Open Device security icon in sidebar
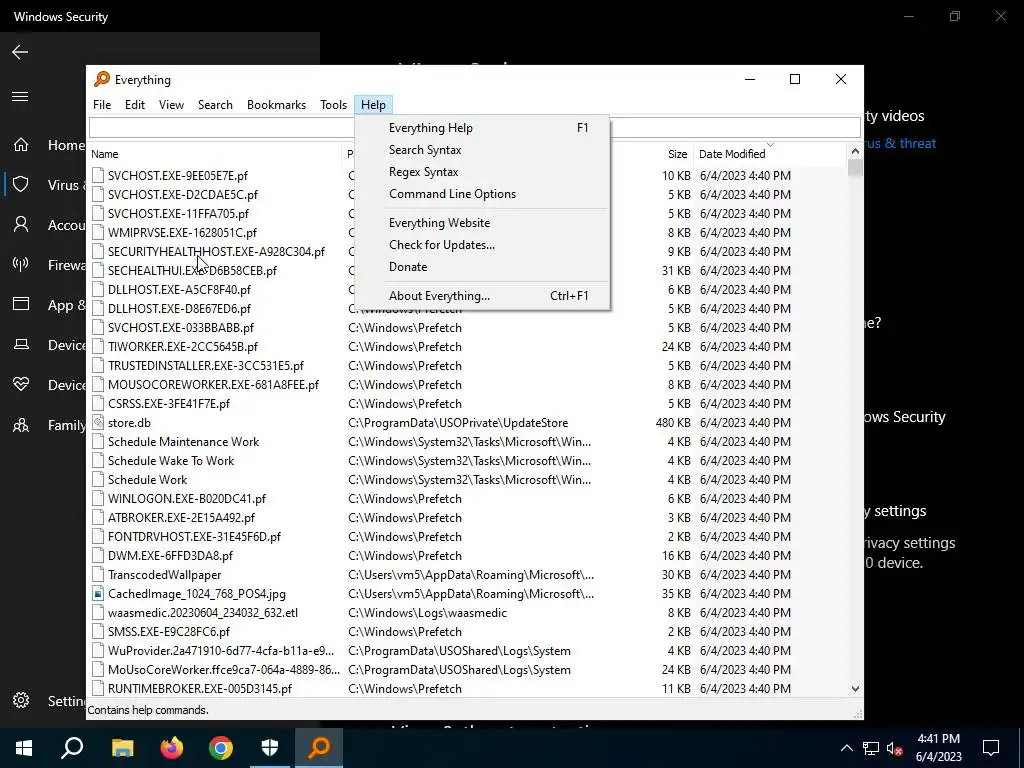The width and height of the screenshot is (1024, 768). coord(21,344)
